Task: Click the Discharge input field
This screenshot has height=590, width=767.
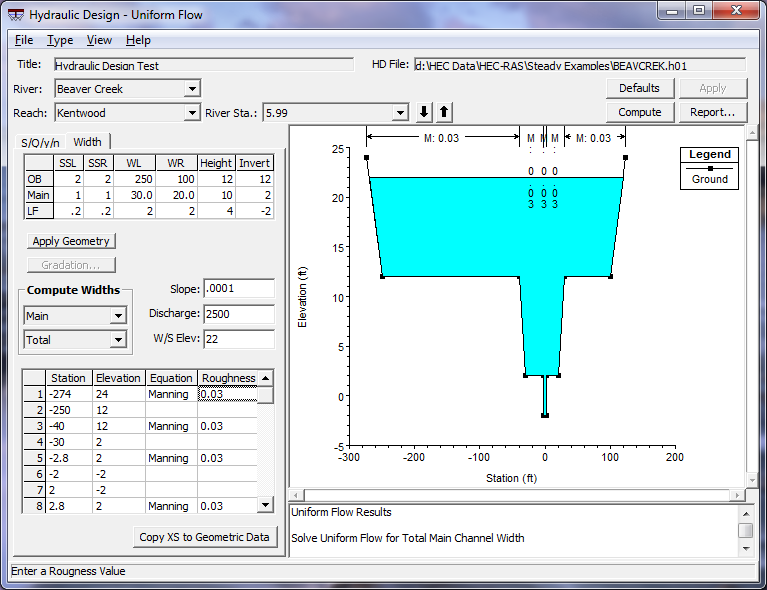Action: [238, 314]
